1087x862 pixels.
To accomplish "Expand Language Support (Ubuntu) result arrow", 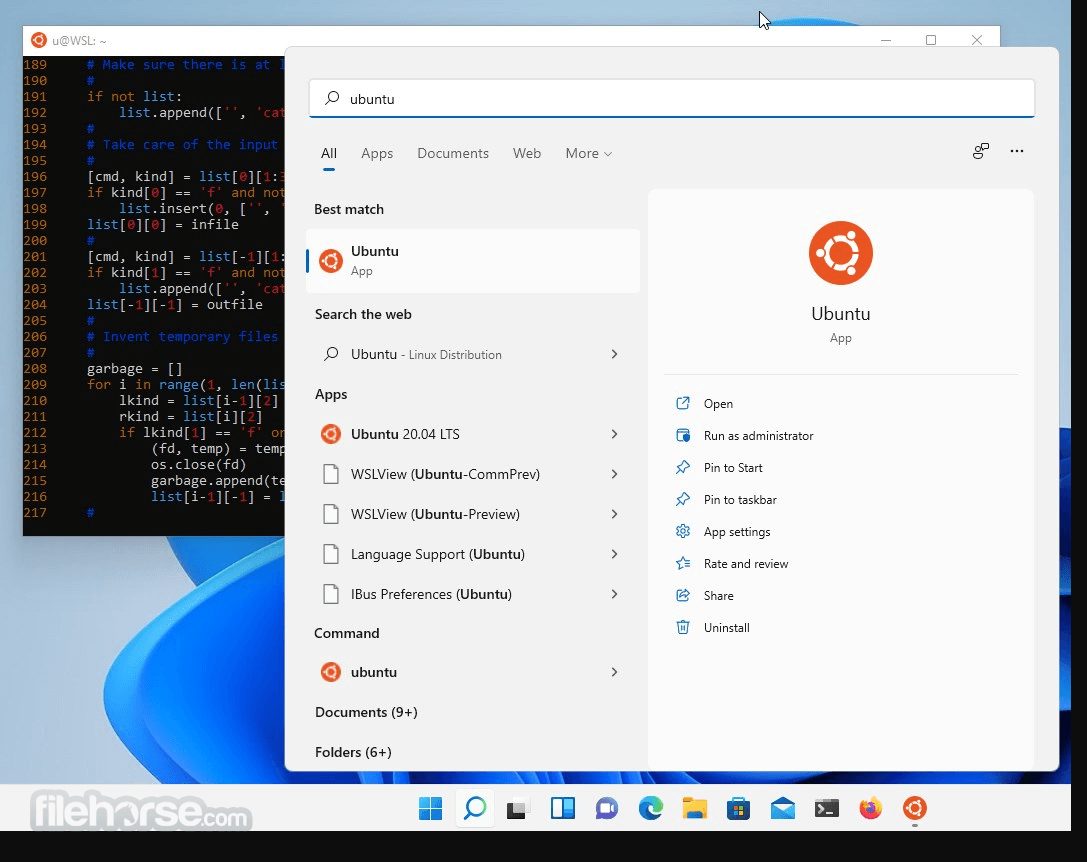I will coord(614,554).
